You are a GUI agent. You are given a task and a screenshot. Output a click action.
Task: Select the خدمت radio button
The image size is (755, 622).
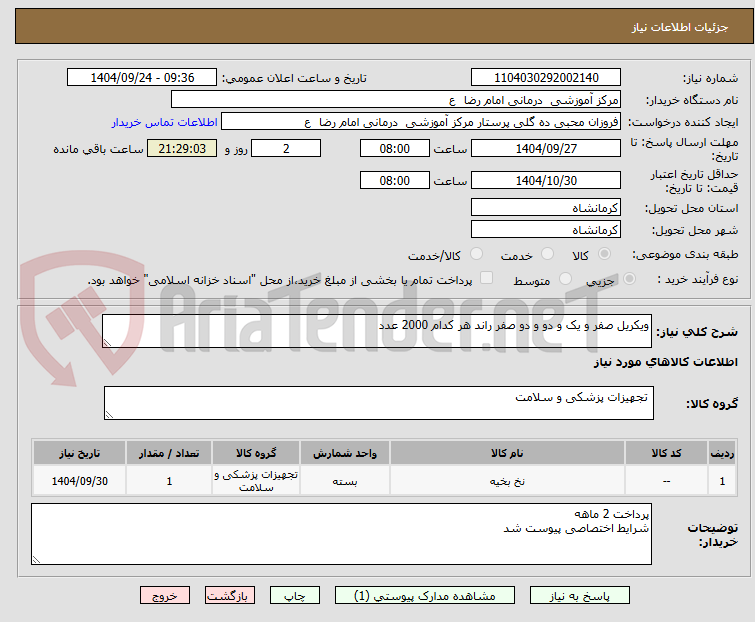[547, 254]
